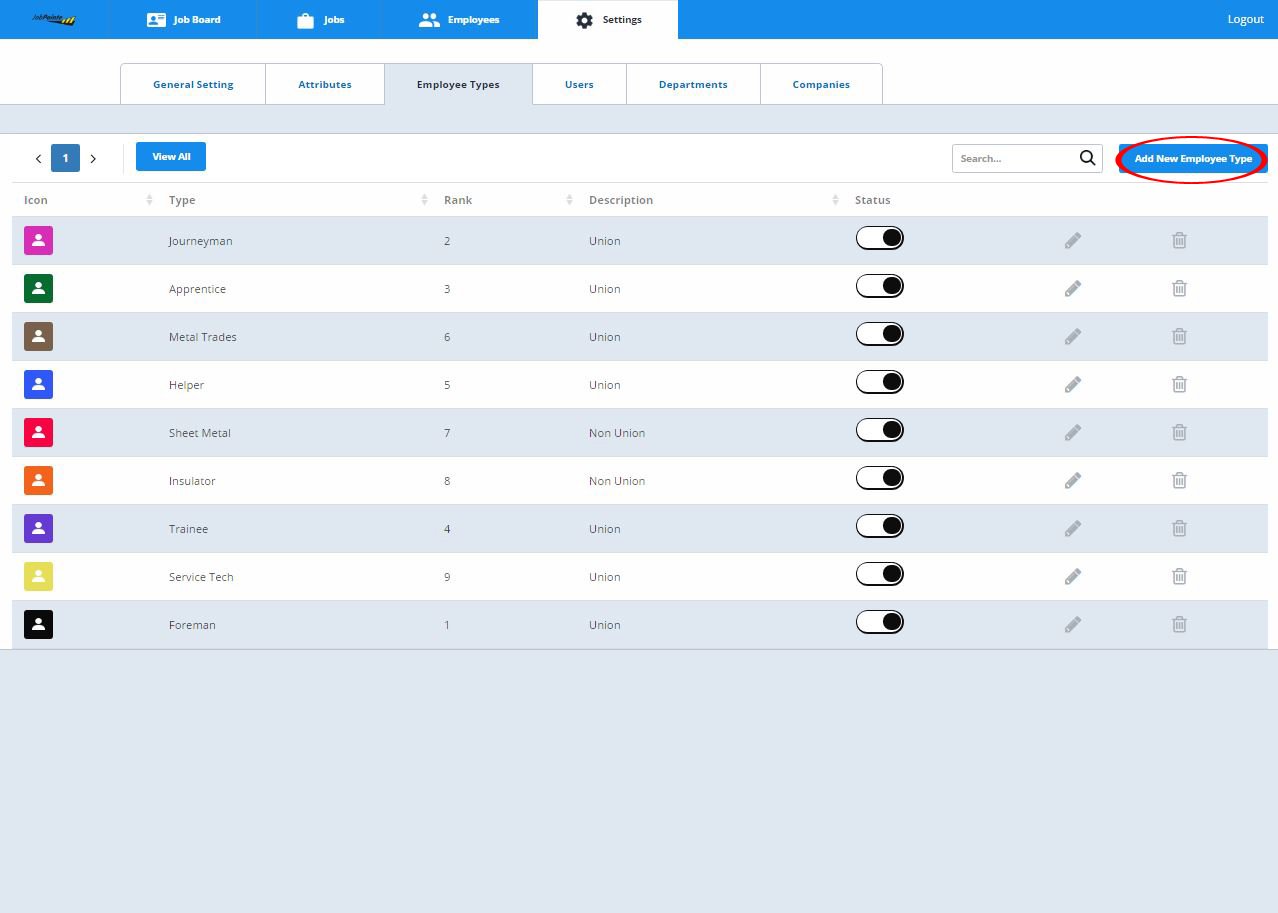This screenshot has height=913, width=1278.
Task: Click Add New Employee Type button
Action: pyautogui.click(x=1193, y=158)
